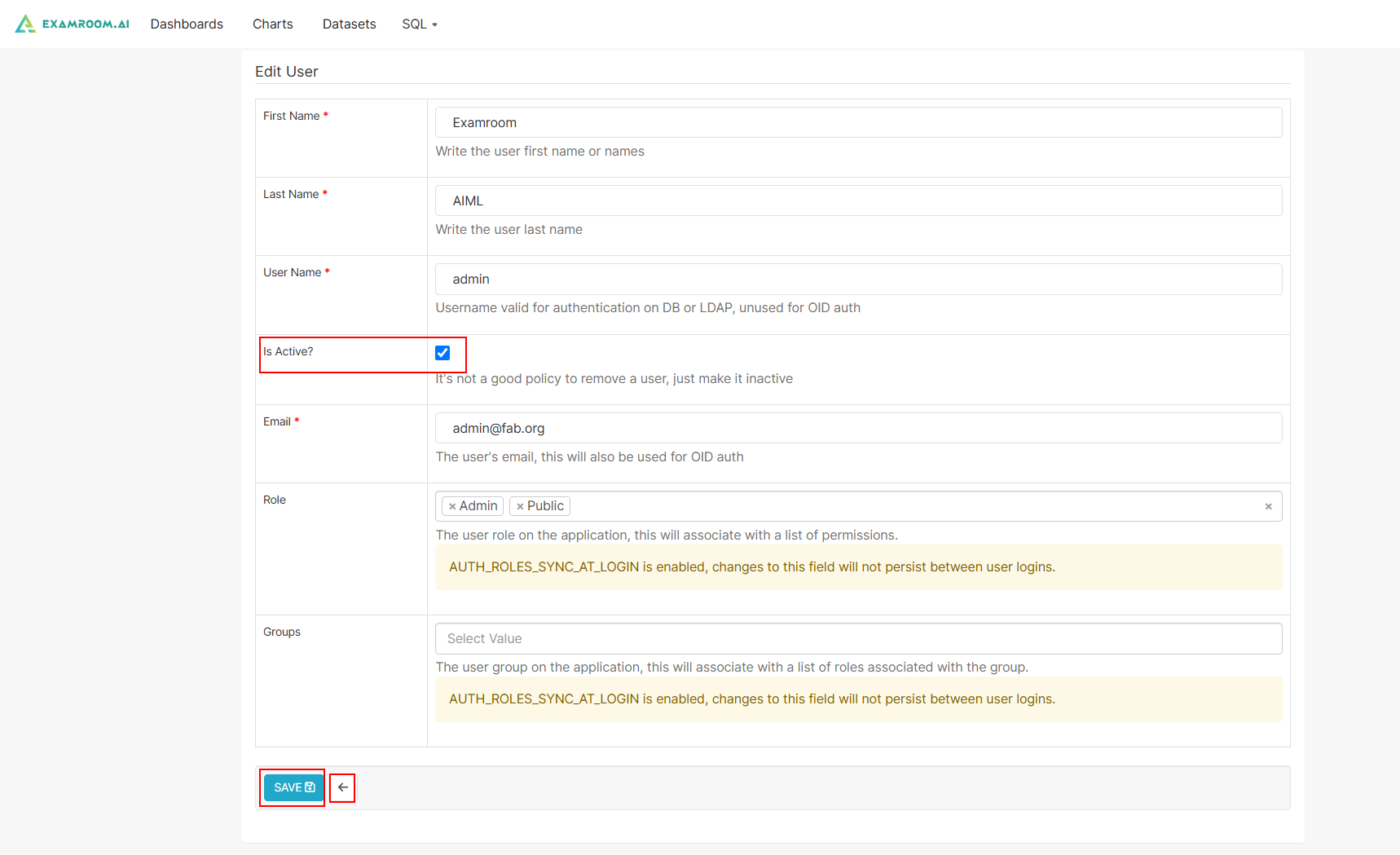Click the First Name field
1400x855 pixels.
(858, 122)
